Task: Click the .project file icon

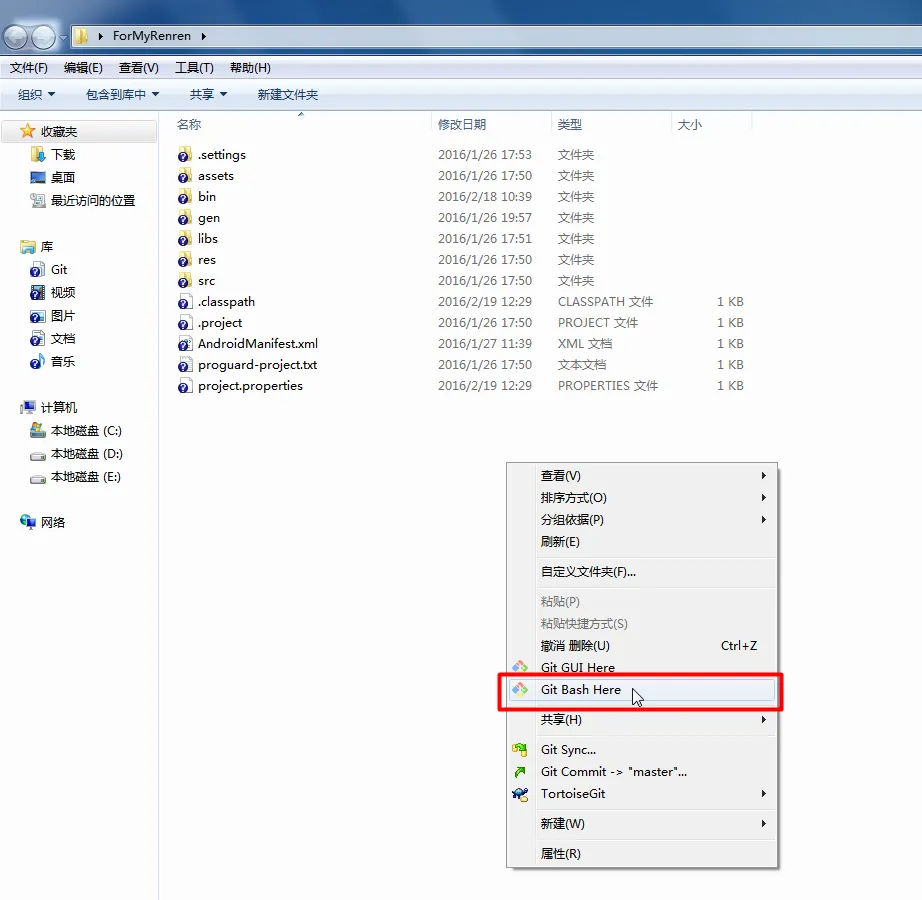Action: 185,323
